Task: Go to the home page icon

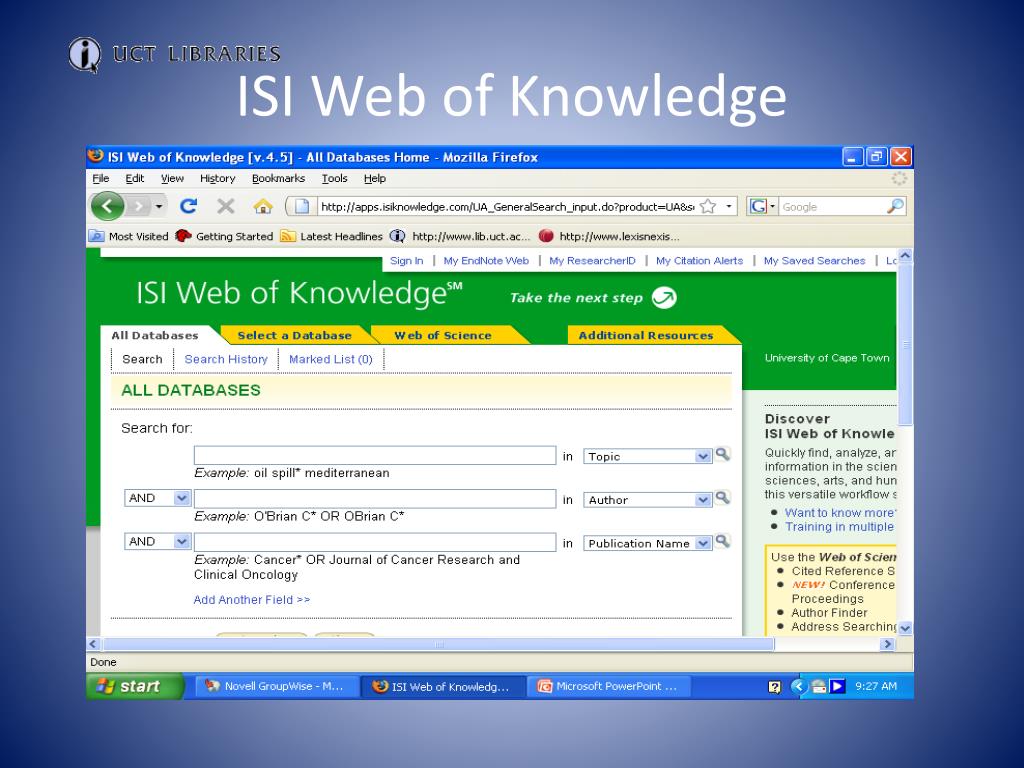Action: (x=263, y=206)
